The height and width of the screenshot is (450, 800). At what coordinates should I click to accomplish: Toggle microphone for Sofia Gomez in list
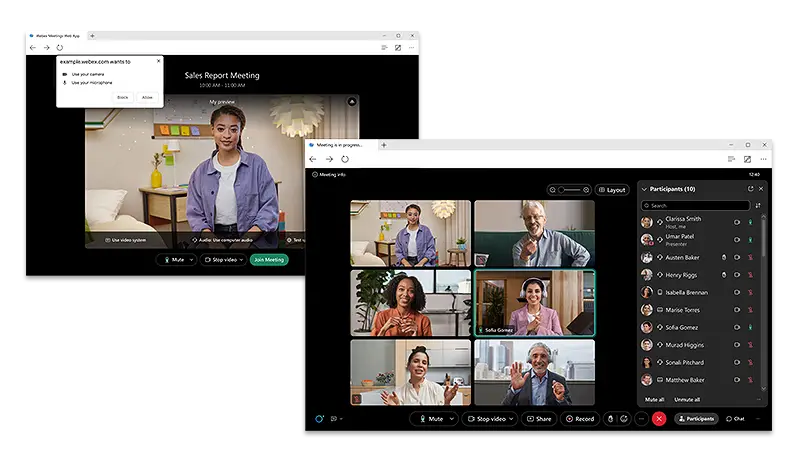[x=751, y=327]
